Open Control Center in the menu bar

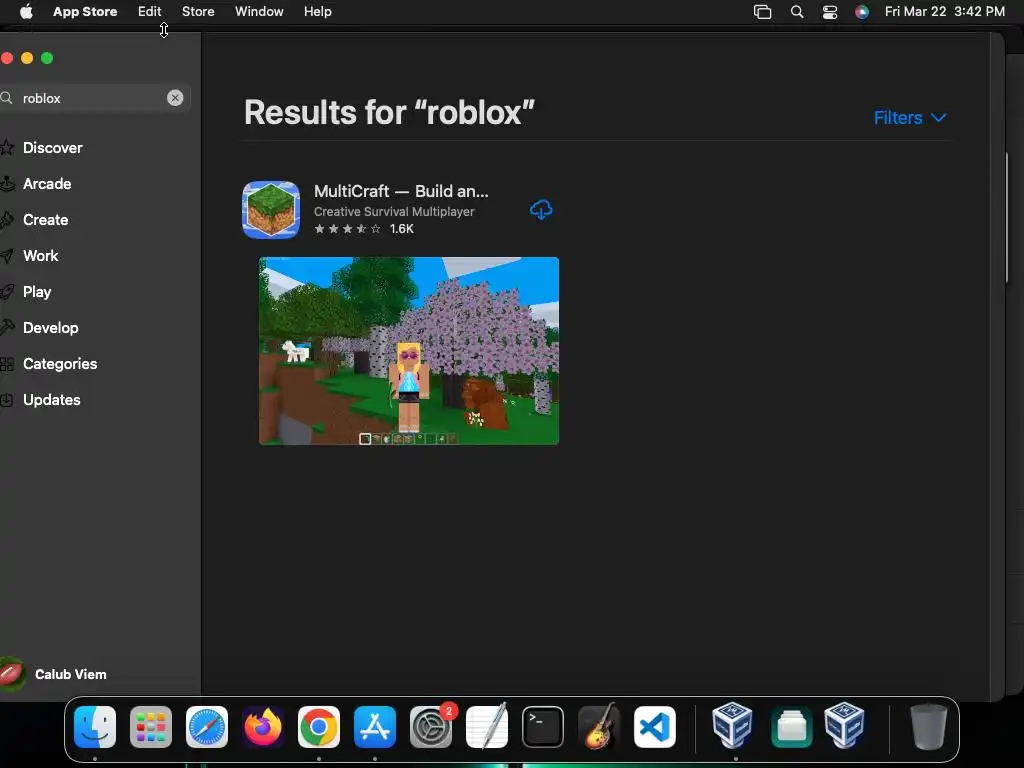829,12
